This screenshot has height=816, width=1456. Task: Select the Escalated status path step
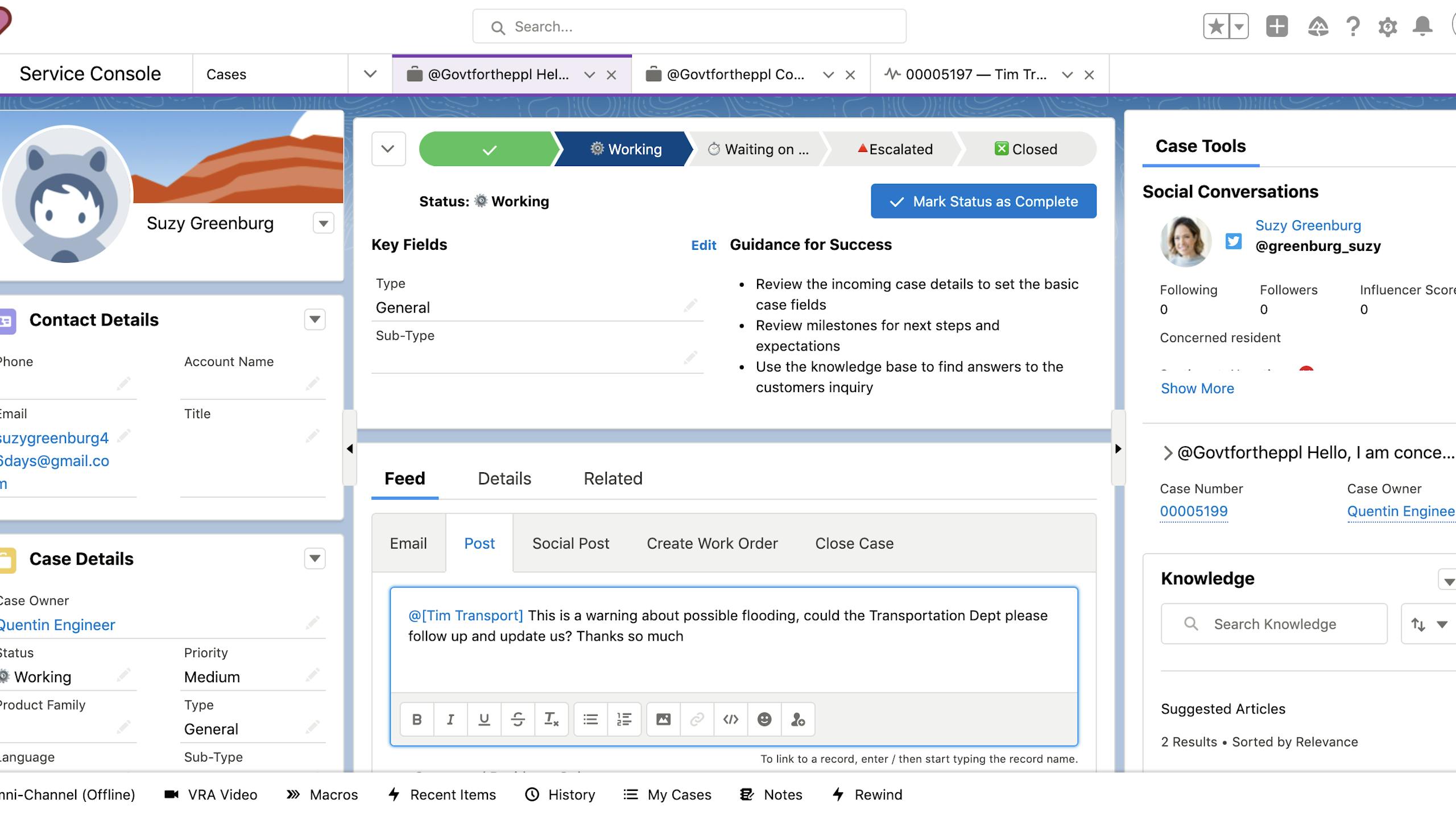pyautogui.click(x=895, y=149)
